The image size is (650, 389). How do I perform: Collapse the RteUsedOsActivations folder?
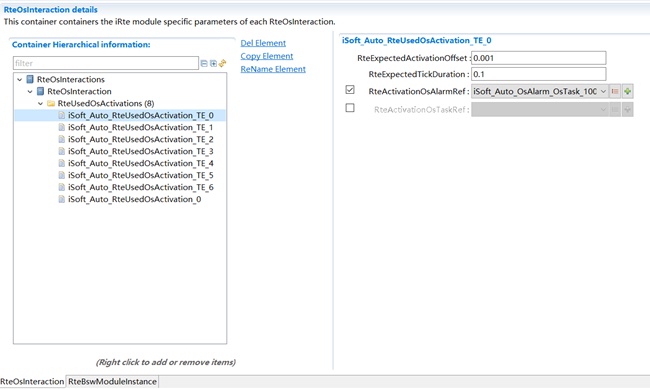click(40, 104)
